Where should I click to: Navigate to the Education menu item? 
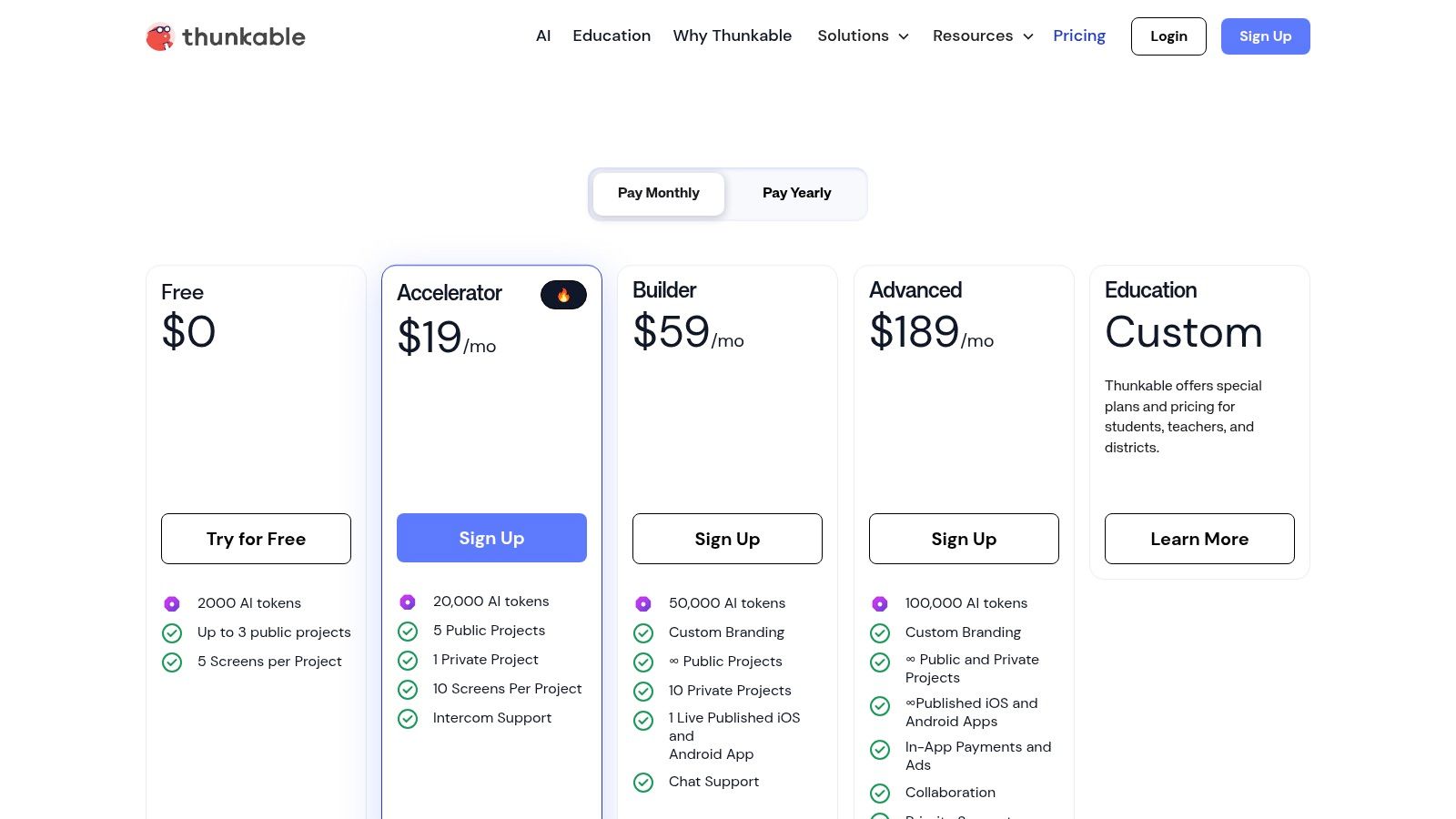tap(611, 35)
